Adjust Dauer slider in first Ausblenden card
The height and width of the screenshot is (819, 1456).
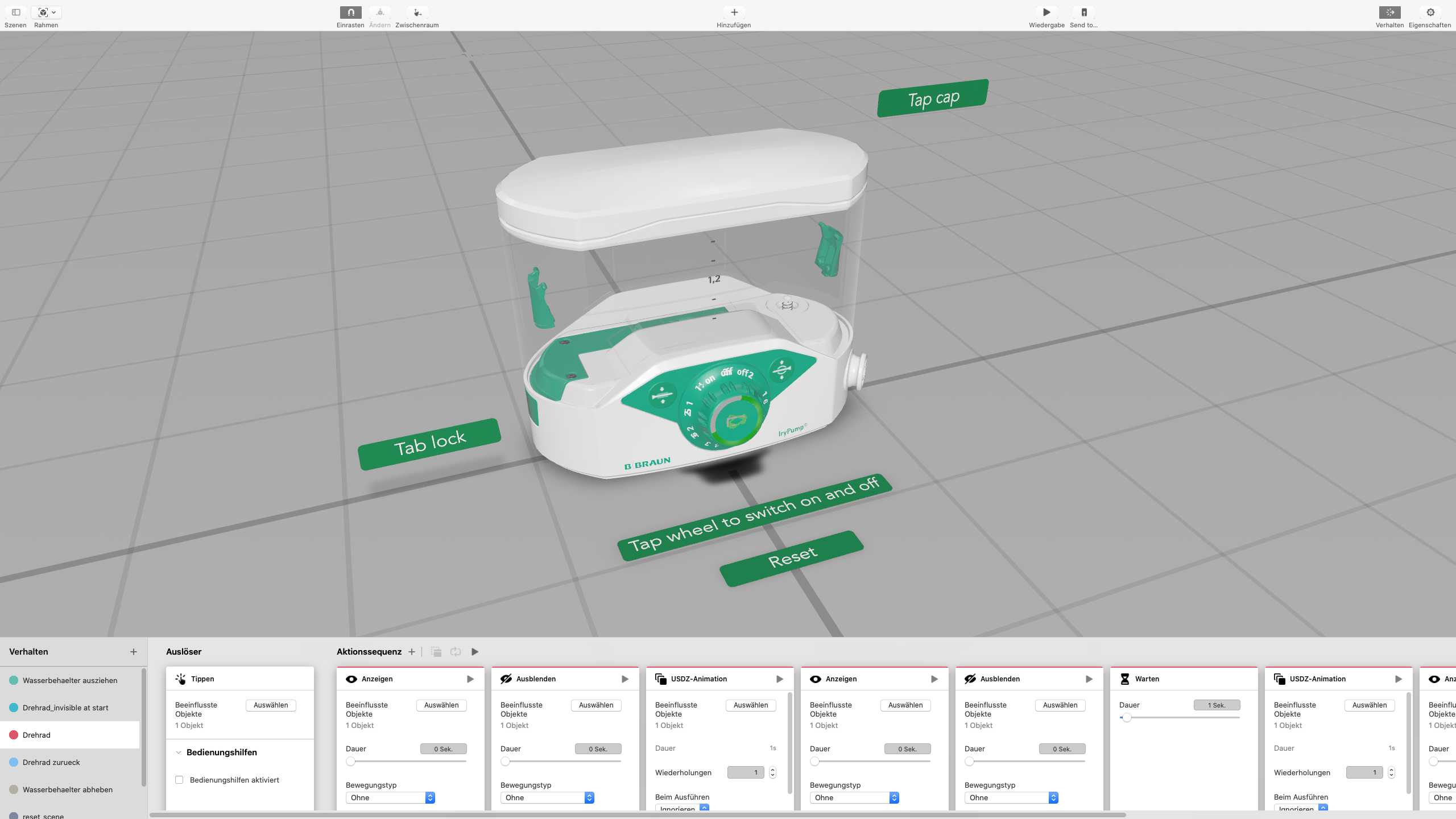click(x=505, y=762)
